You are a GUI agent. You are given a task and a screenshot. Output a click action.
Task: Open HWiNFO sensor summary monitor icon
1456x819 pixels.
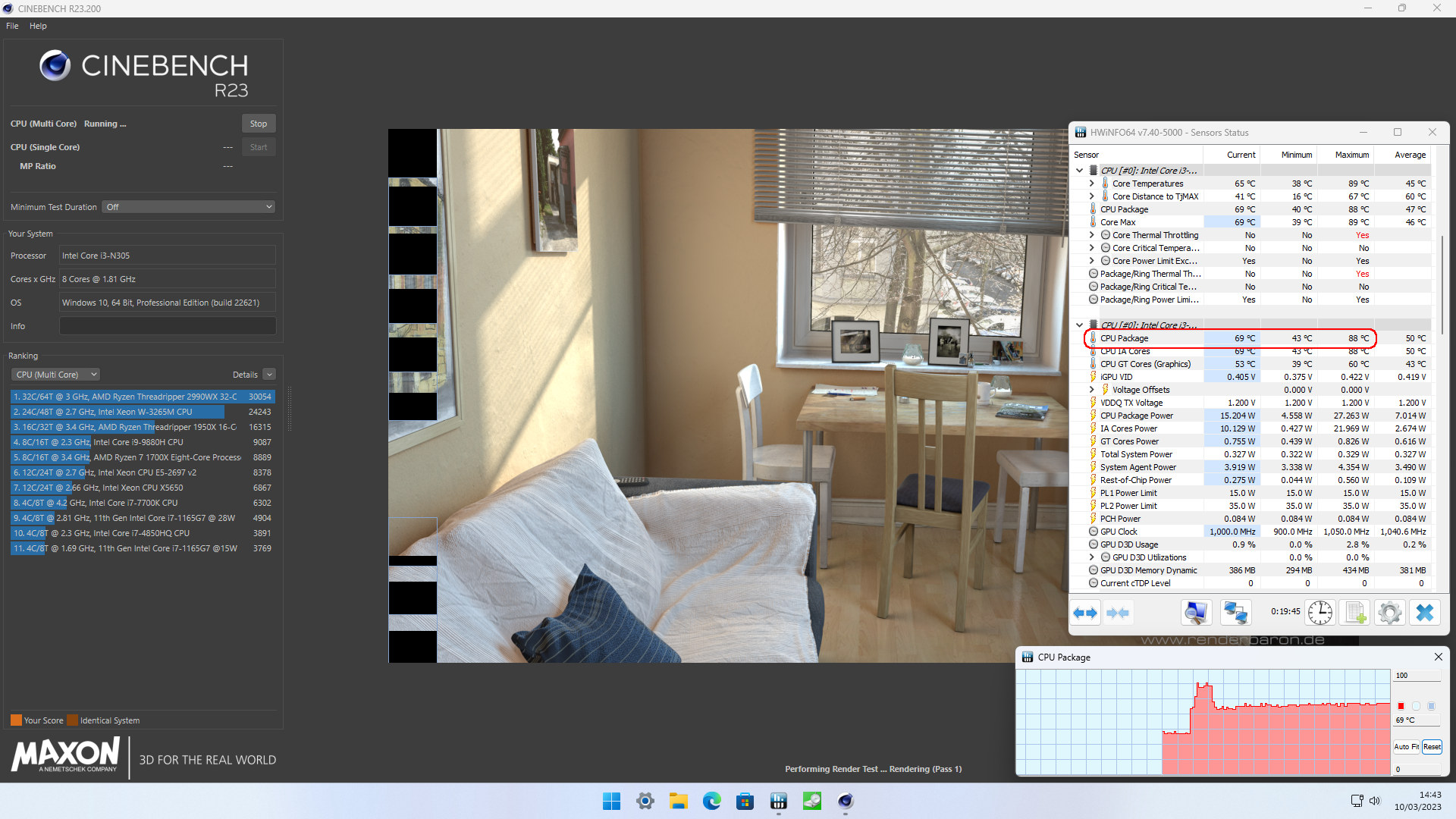1196,613
